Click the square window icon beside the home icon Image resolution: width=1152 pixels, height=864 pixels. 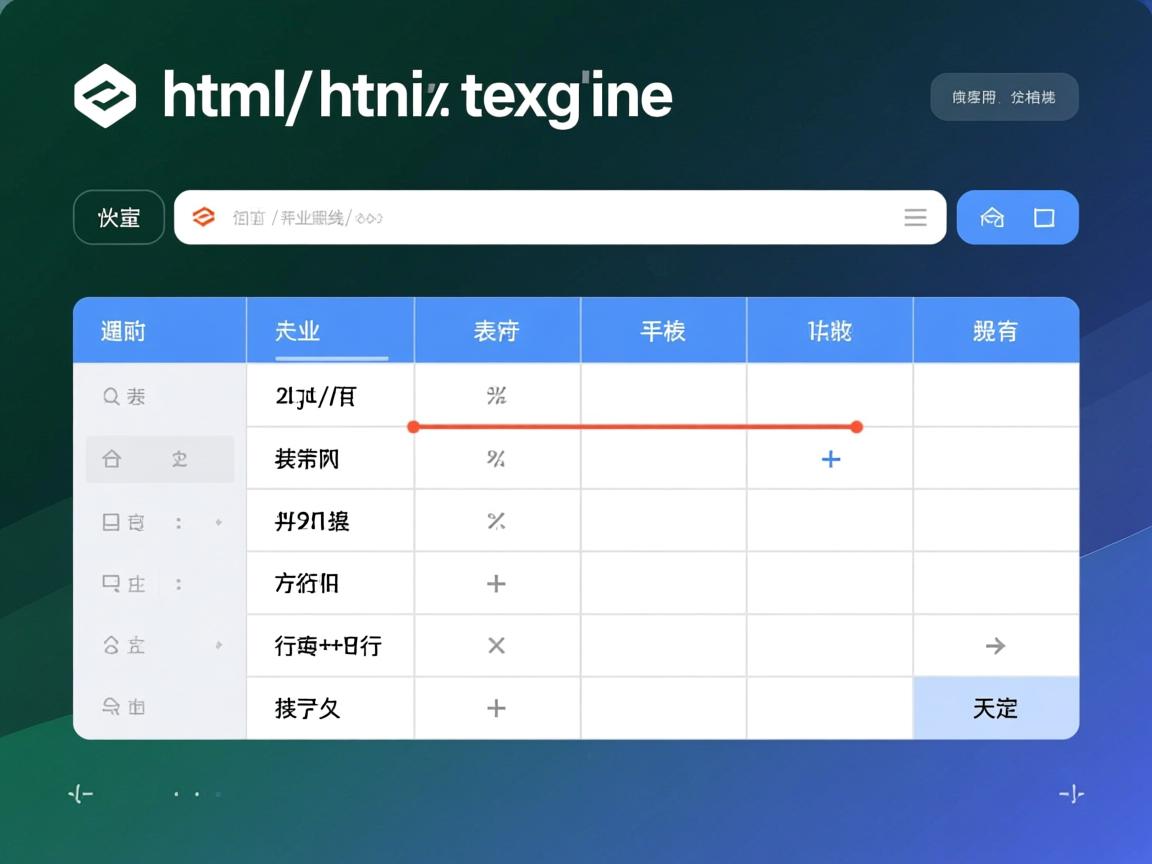(1044, 217)
